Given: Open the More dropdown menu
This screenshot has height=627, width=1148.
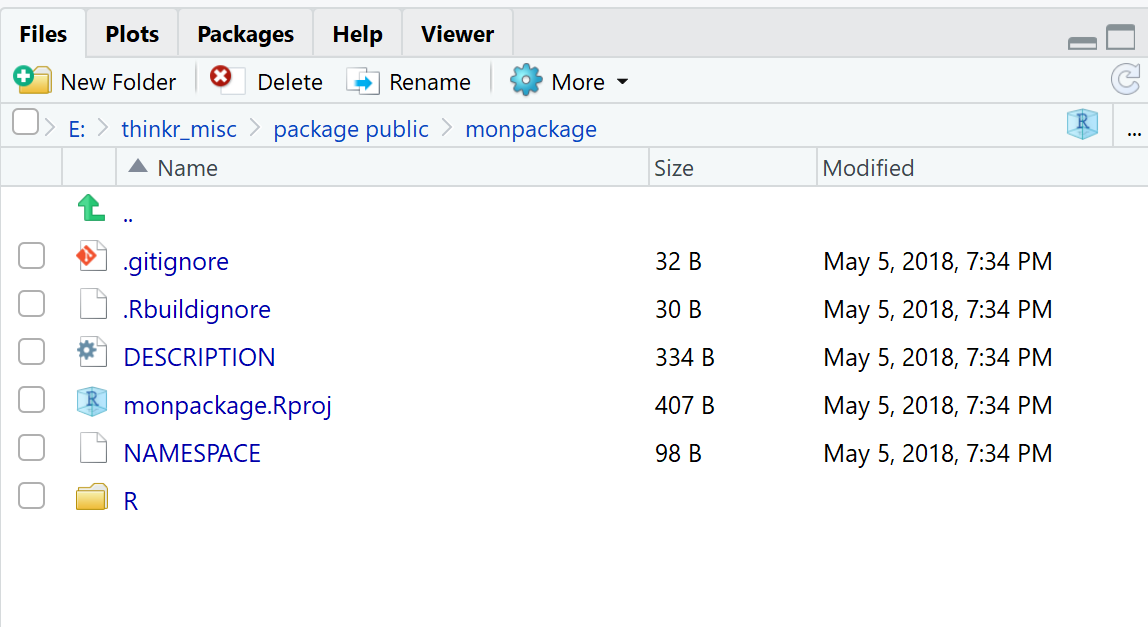Looking at the screenshot, I should pos(570,81).
